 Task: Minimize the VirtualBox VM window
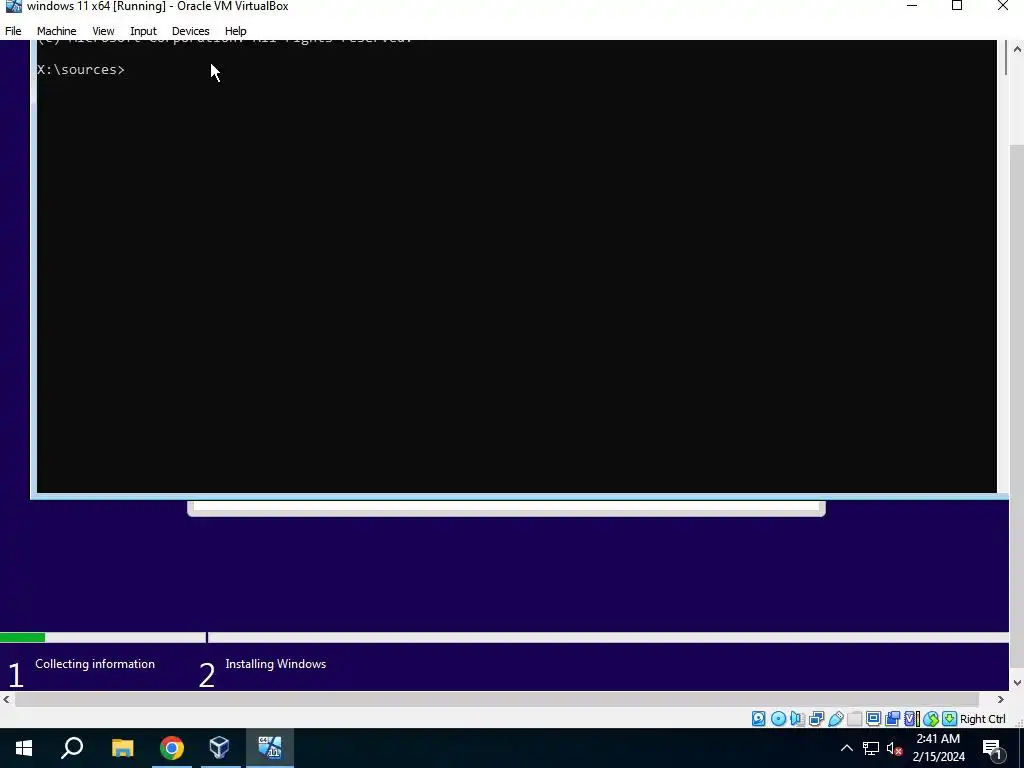click(912, 7)
